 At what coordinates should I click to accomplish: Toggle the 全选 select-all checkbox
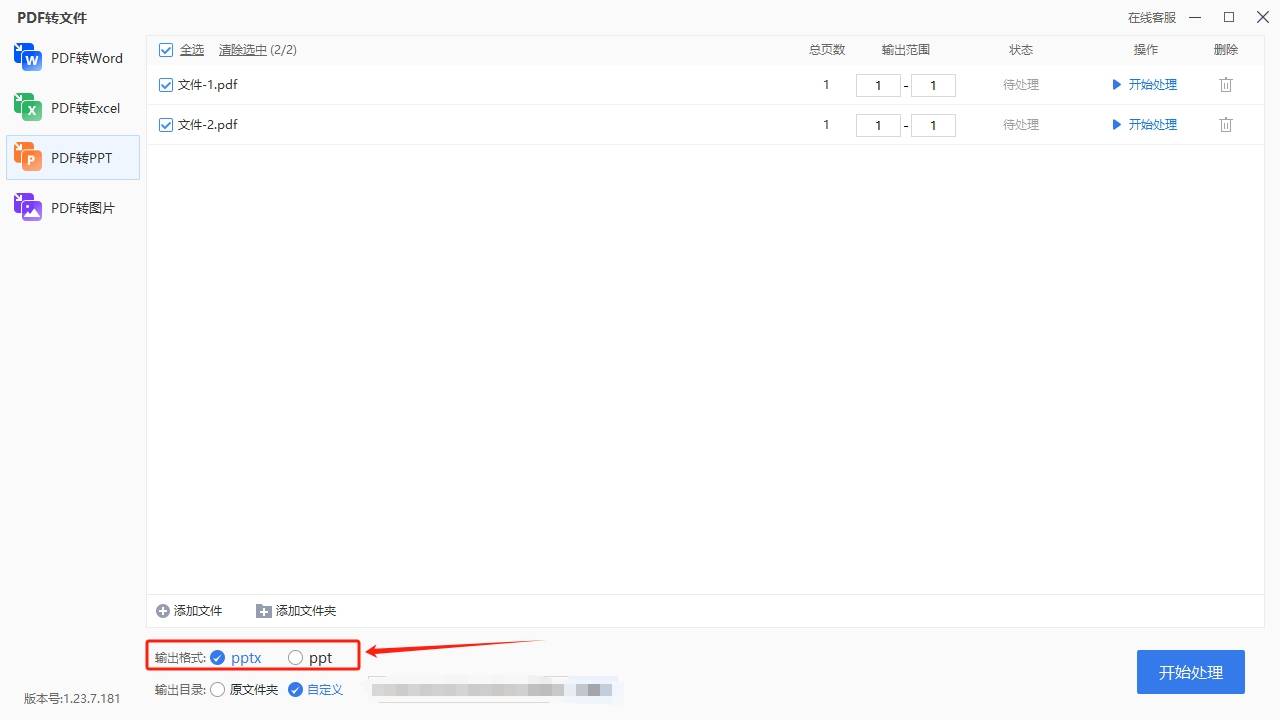(165, 49)
